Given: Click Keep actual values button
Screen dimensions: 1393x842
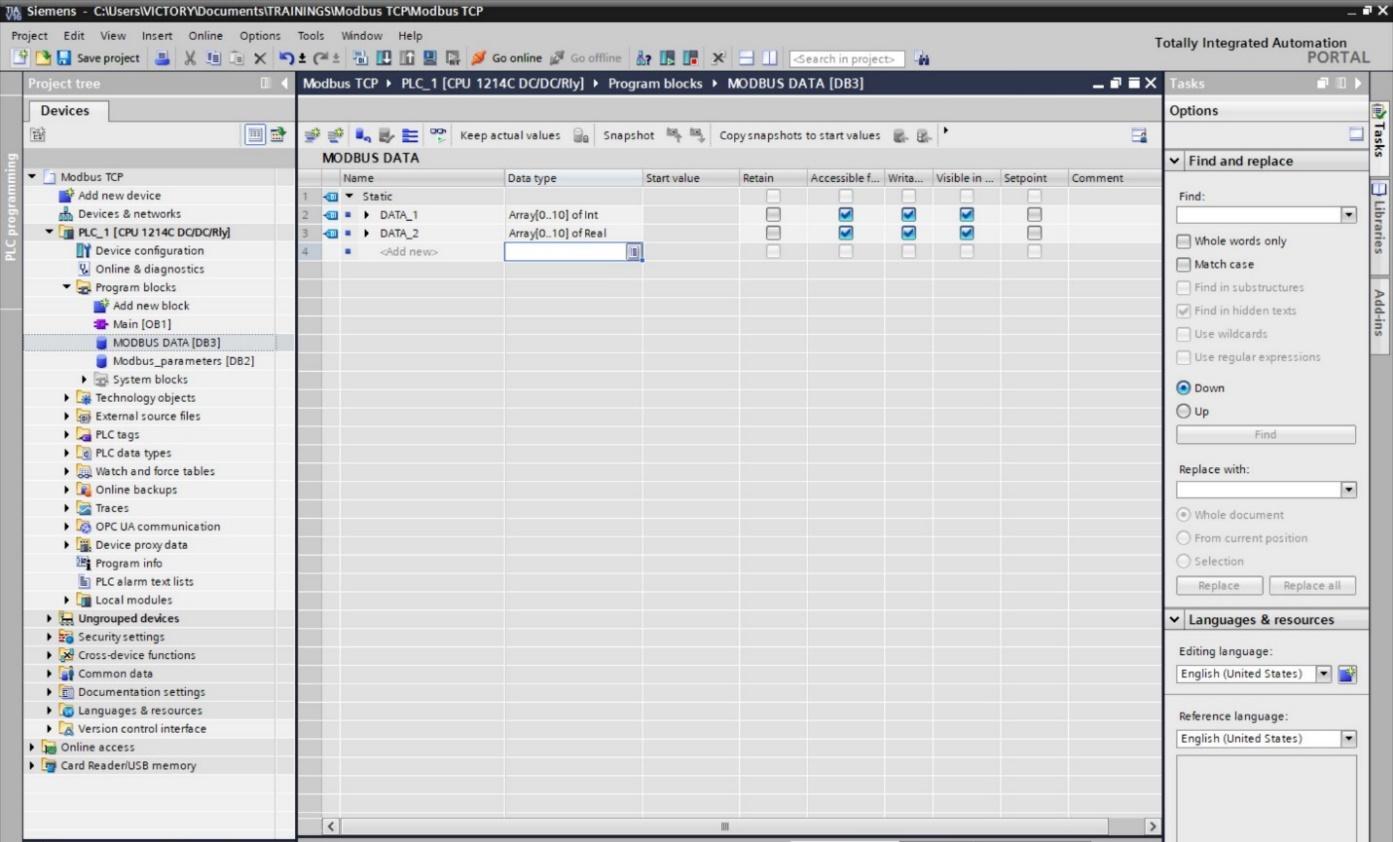Looking at the screenshot, I should tap(510, 135).
